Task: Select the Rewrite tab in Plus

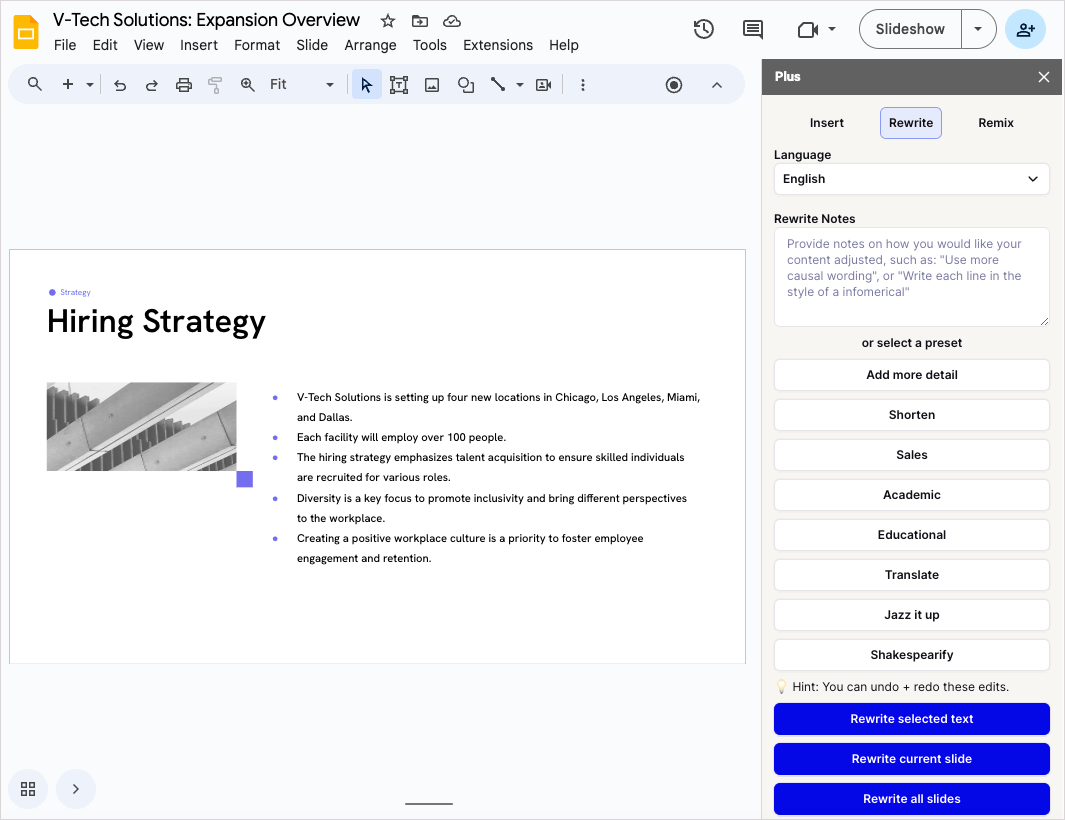Action: [911, 123]
